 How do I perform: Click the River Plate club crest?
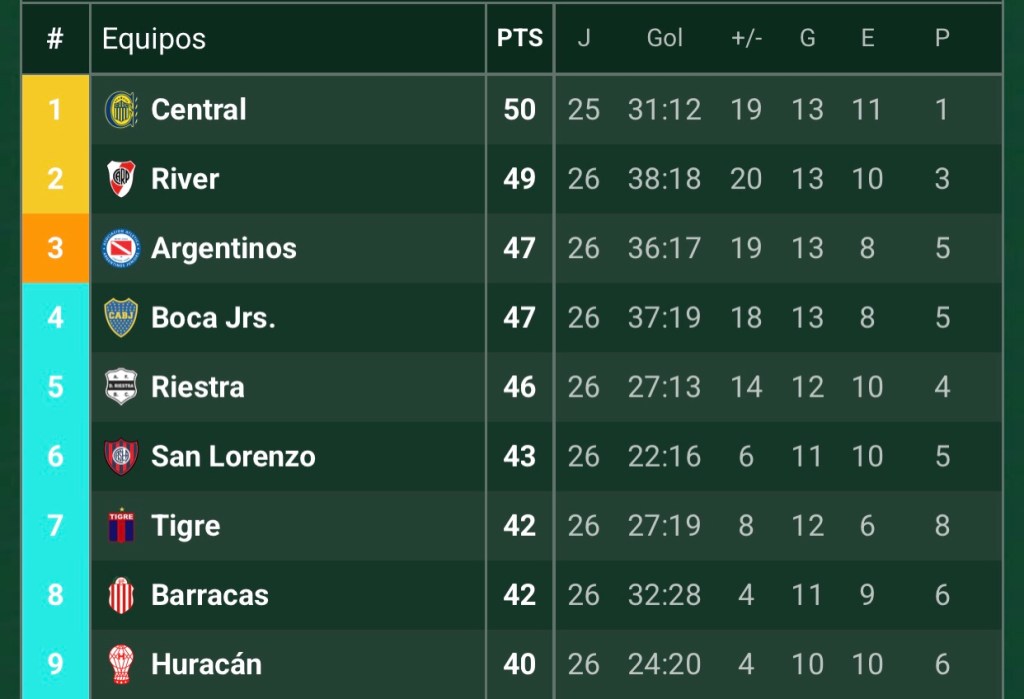coord(122,179)
